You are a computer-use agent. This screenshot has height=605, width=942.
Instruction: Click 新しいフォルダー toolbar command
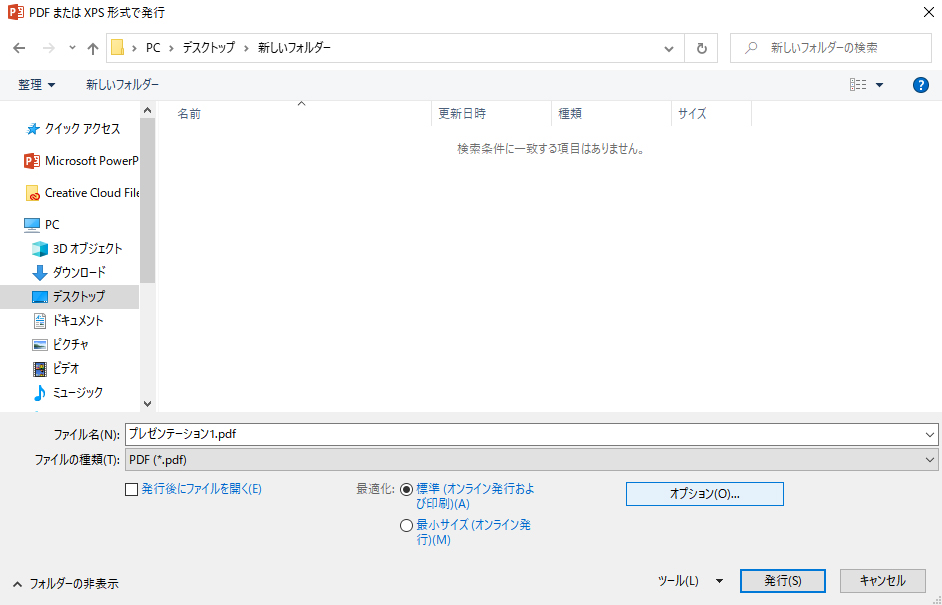pos(122,85)
